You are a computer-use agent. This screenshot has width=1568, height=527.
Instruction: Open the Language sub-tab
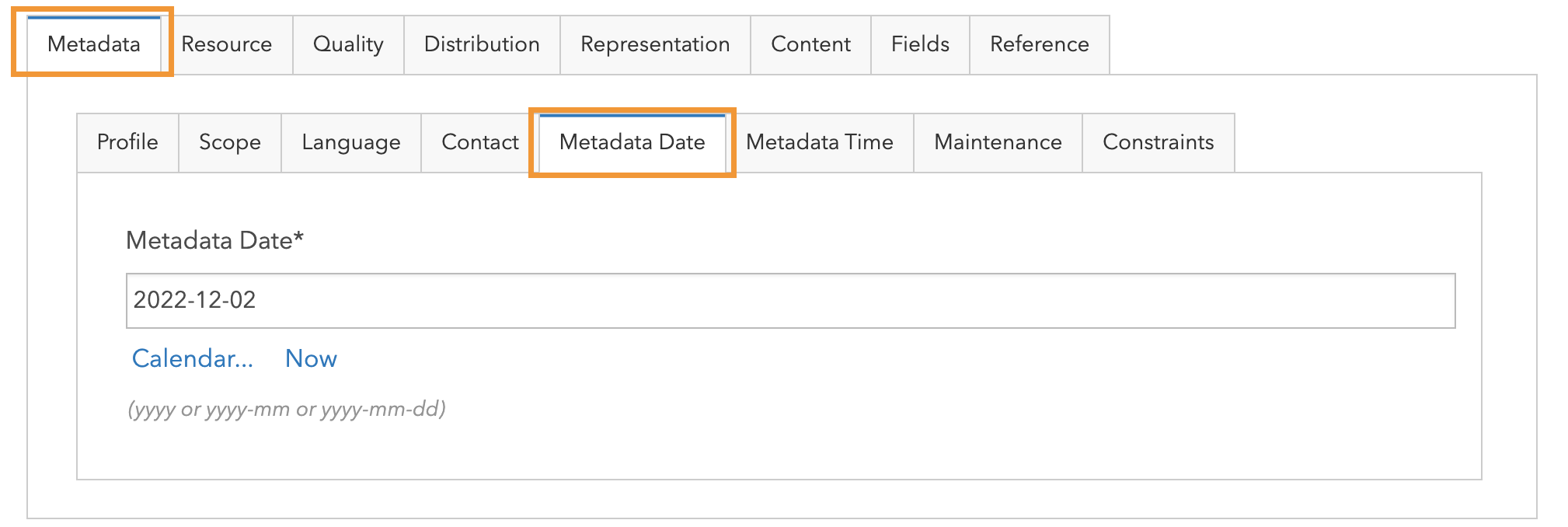[x=350, y=142]
